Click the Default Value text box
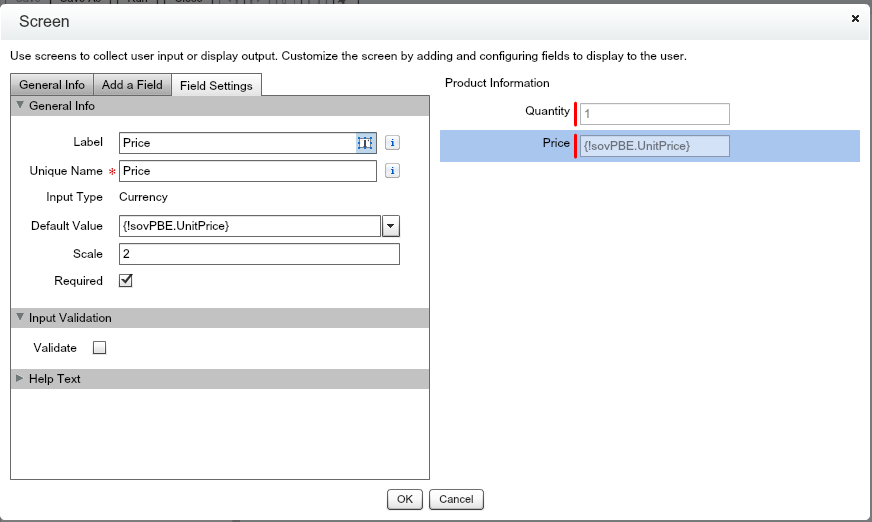Screen dimensions: 872x522 [250, 226]
